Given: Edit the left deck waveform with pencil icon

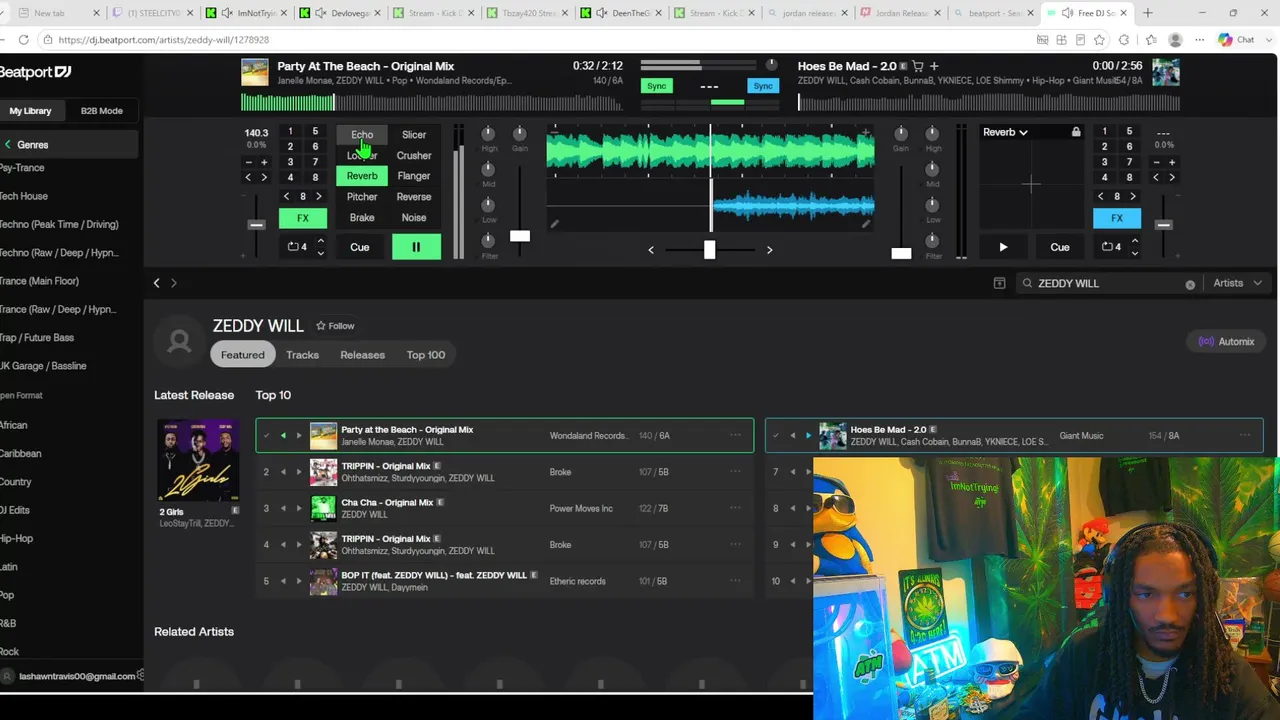Looking at the screenshot, I should click(x=555, y=224).
